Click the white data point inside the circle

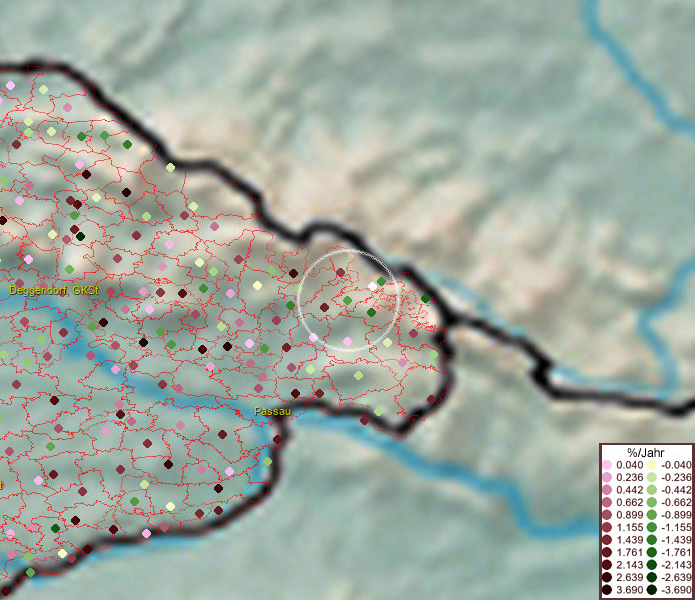click(372, 287)
